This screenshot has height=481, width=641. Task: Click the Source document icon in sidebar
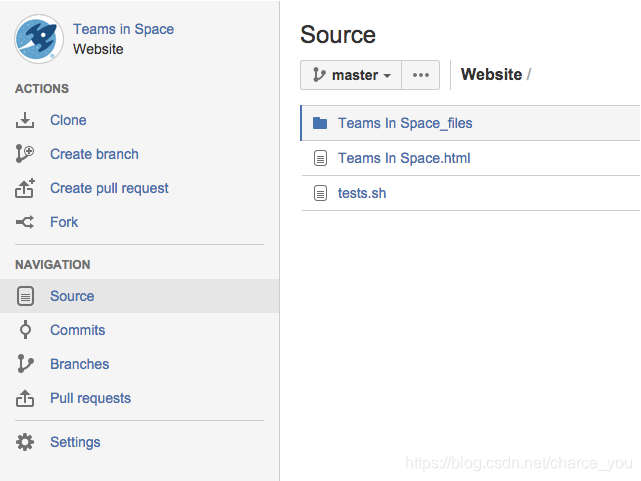(25, 296)
